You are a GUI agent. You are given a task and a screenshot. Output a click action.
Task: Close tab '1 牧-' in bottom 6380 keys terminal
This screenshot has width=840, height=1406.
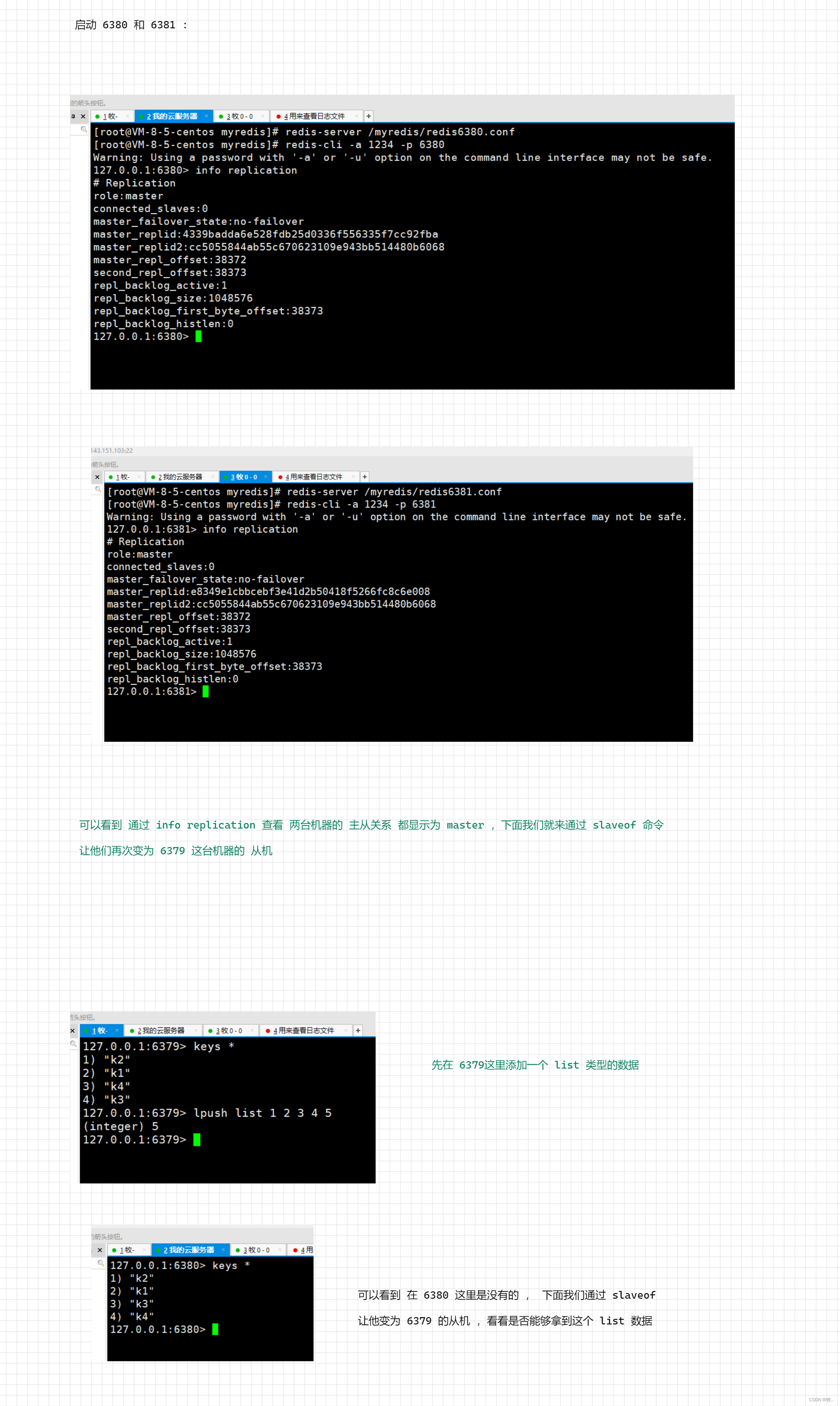[x=144, y=1250]
